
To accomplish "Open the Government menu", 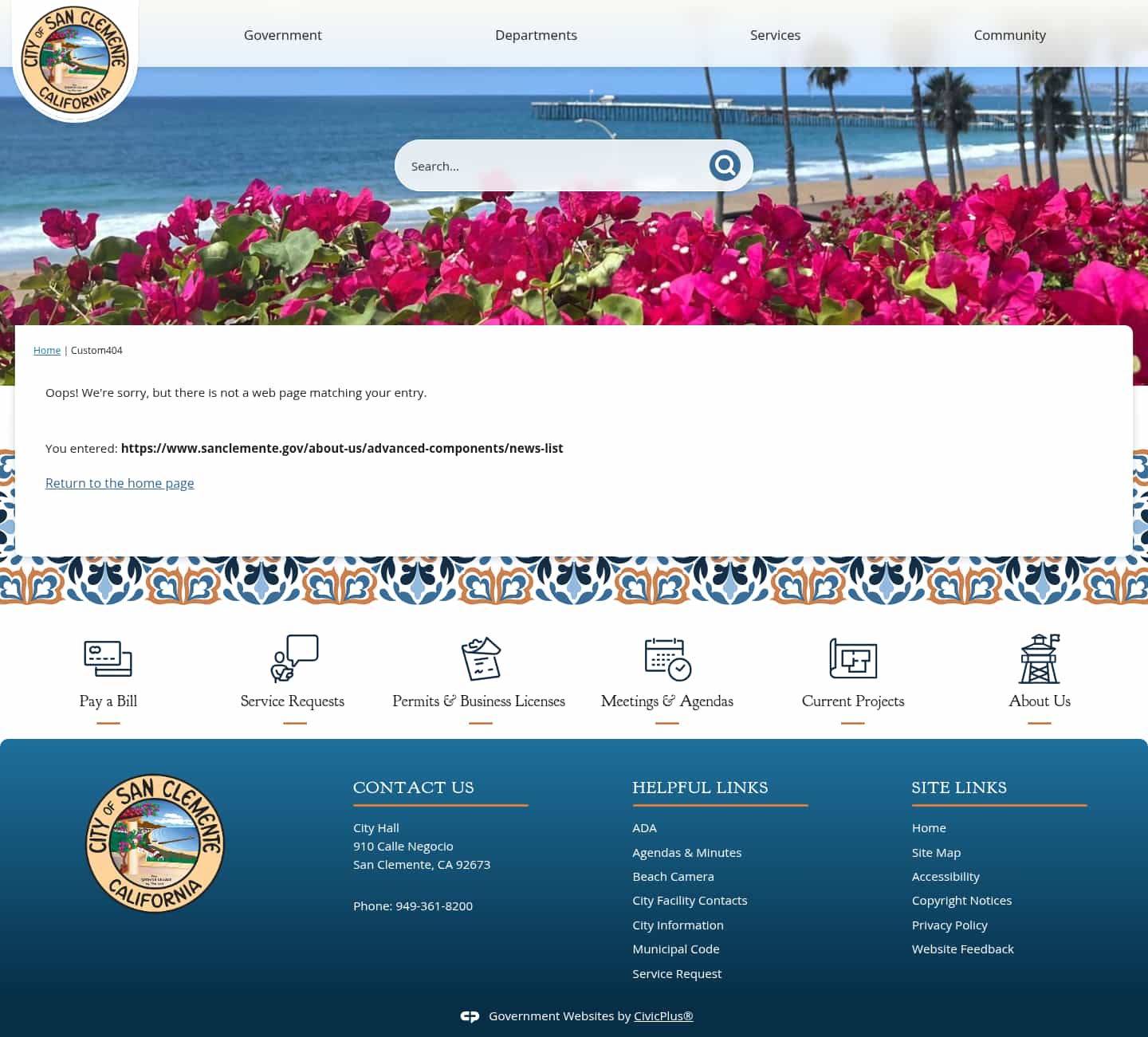I will click(x=283, y=35).
